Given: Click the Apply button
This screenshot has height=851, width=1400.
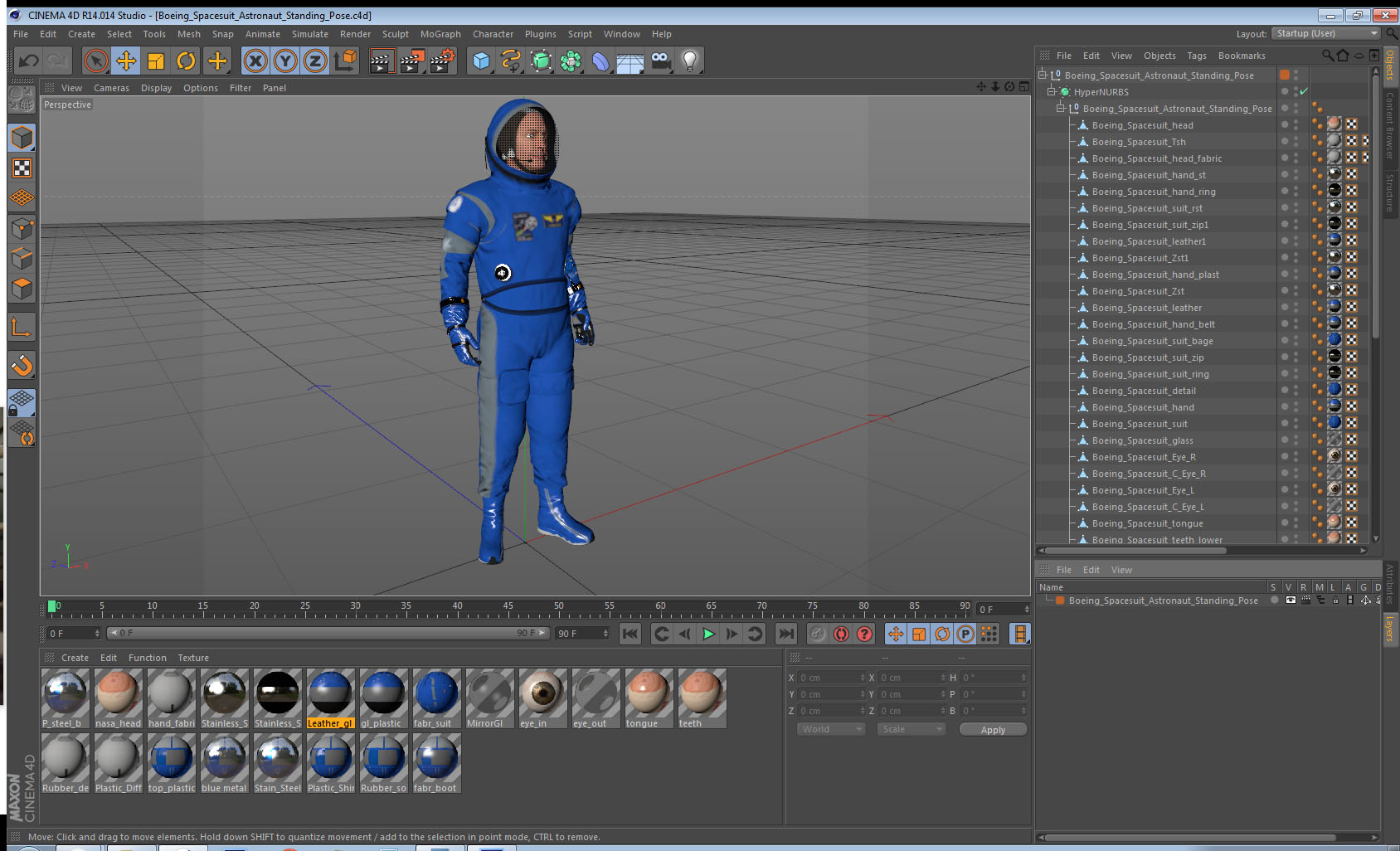Looking at the screenshot, I should [993, 730].
